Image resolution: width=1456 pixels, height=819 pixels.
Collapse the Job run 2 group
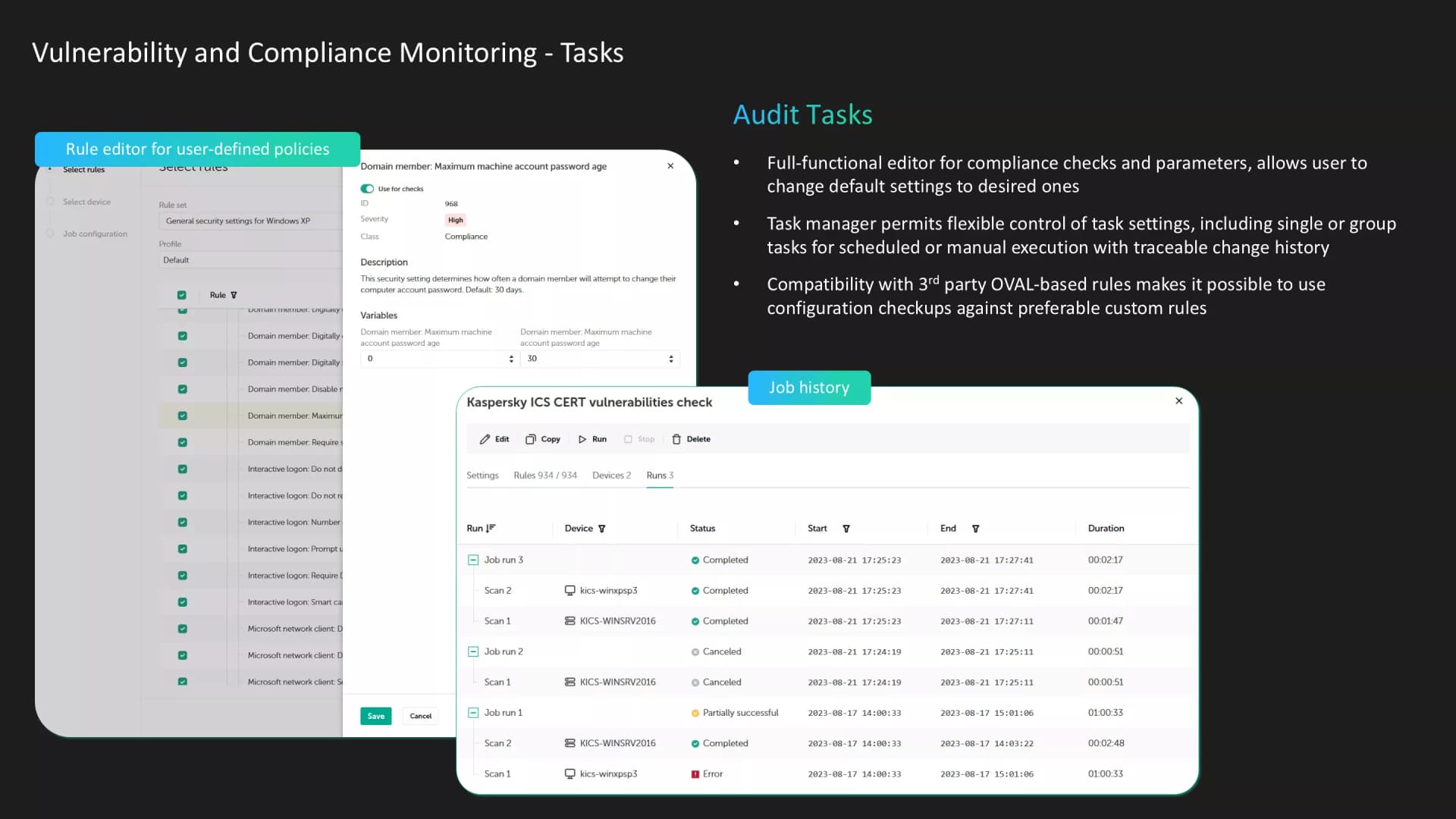[x=472, y=652]
